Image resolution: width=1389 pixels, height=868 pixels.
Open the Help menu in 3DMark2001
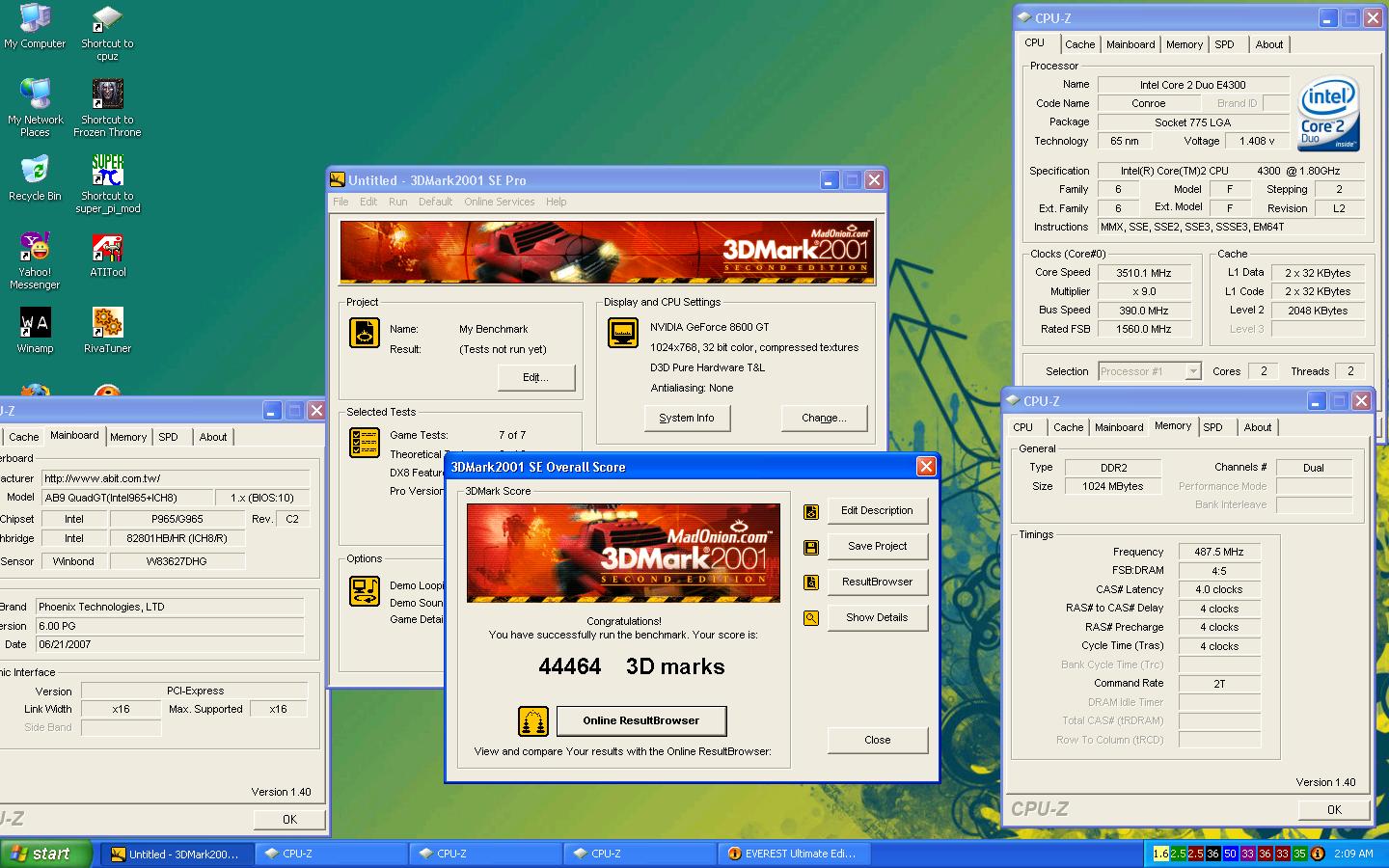[x=556, y=202]
